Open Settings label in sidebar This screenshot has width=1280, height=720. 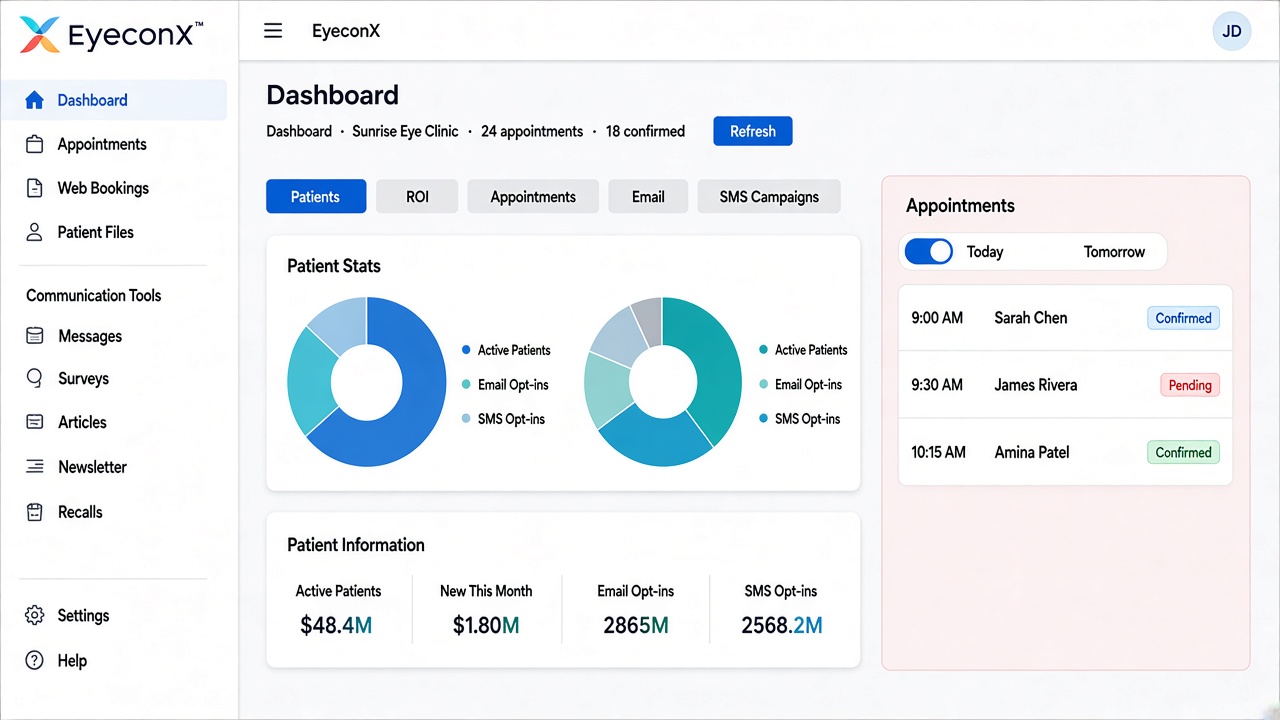pos(83,616)
